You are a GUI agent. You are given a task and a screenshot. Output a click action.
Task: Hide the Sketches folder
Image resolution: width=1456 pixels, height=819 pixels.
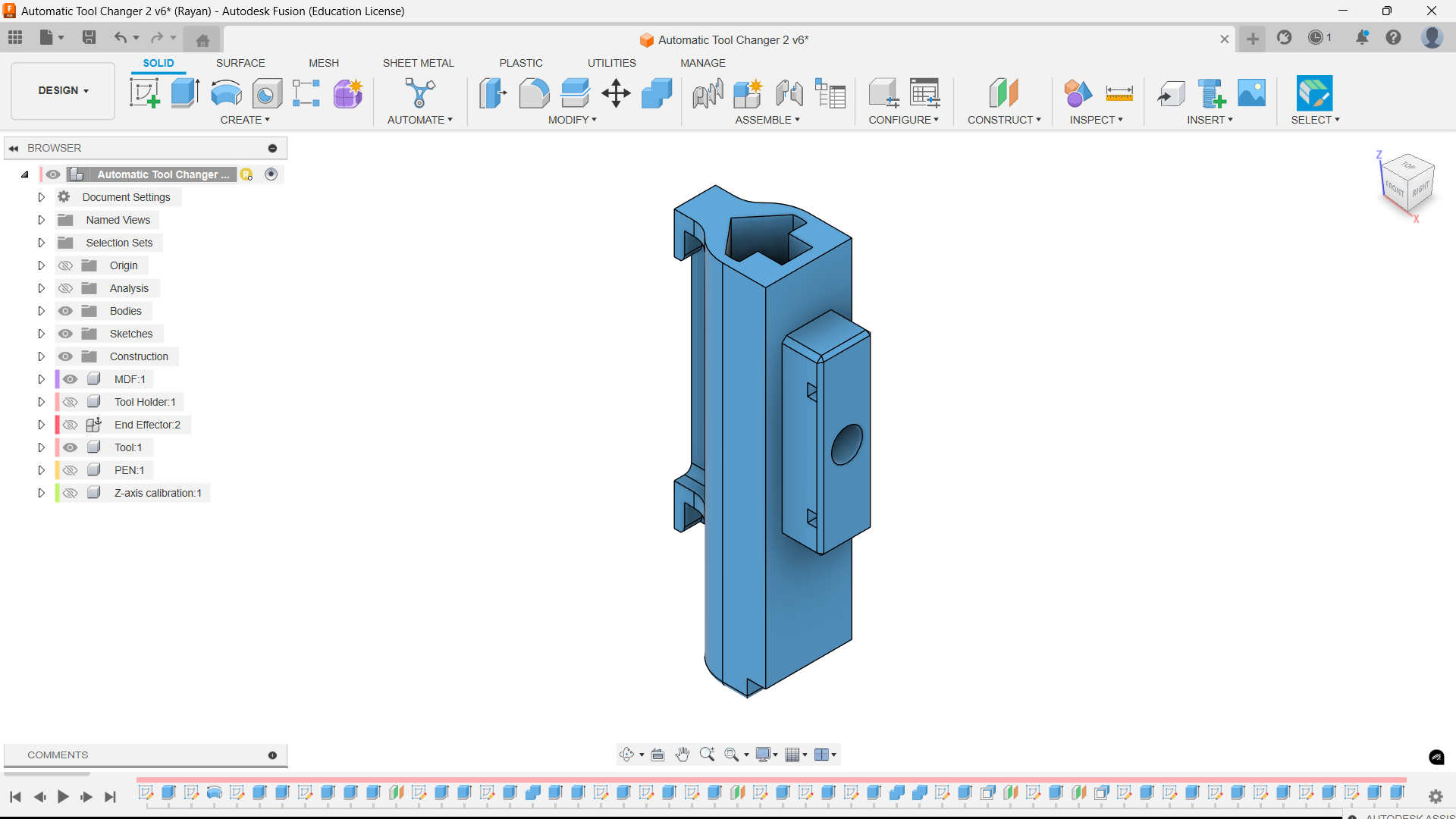pyautogui.click(x=66, y=334)
